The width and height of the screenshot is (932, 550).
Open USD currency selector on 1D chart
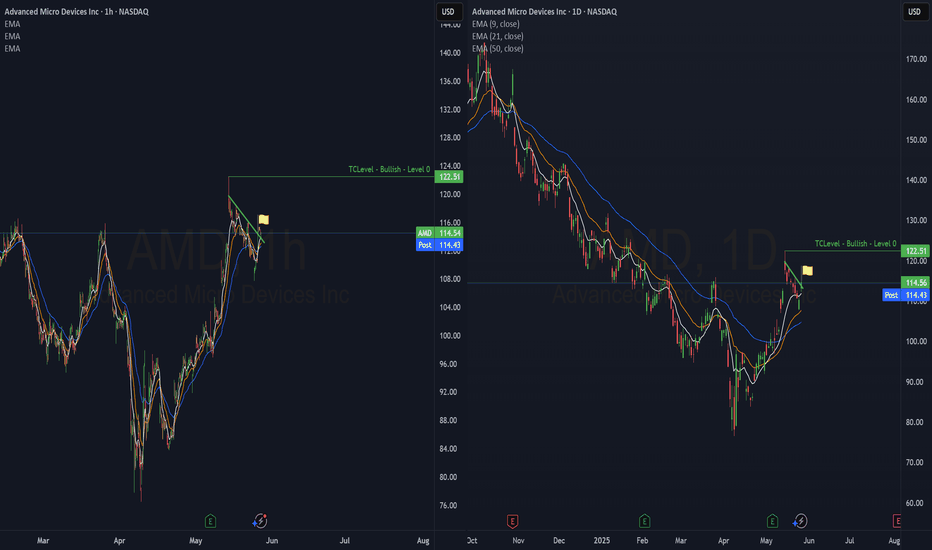point(914,11)
